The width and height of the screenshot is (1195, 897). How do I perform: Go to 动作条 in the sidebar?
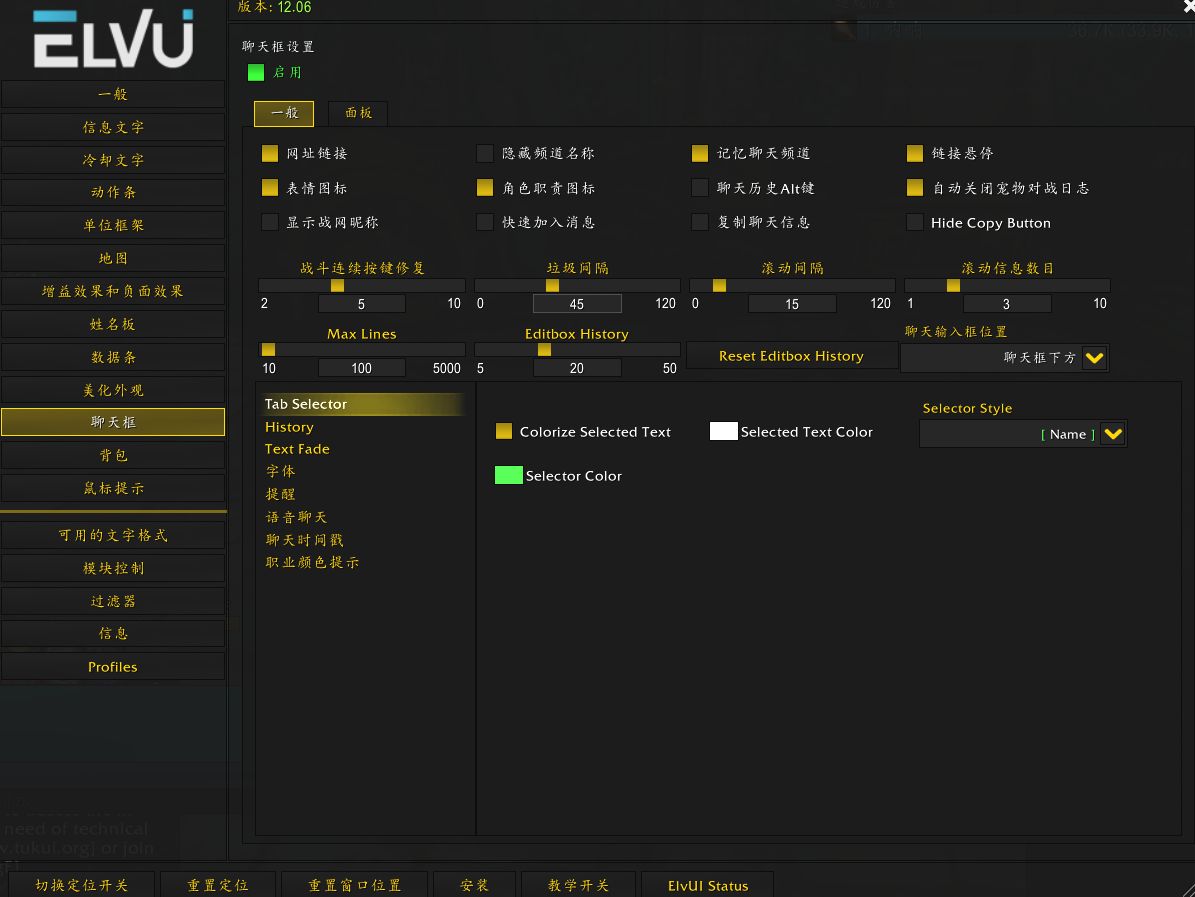[x=113, y=192]
